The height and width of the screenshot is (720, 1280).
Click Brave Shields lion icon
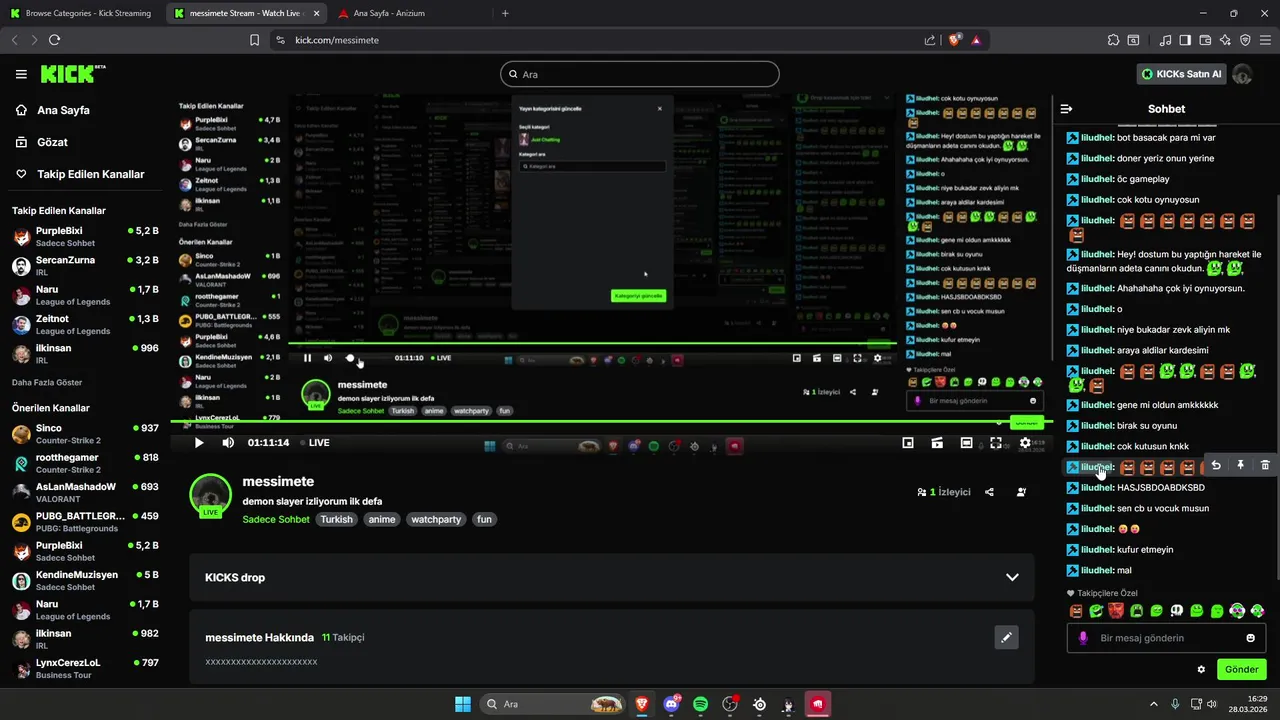coord(955,40)
